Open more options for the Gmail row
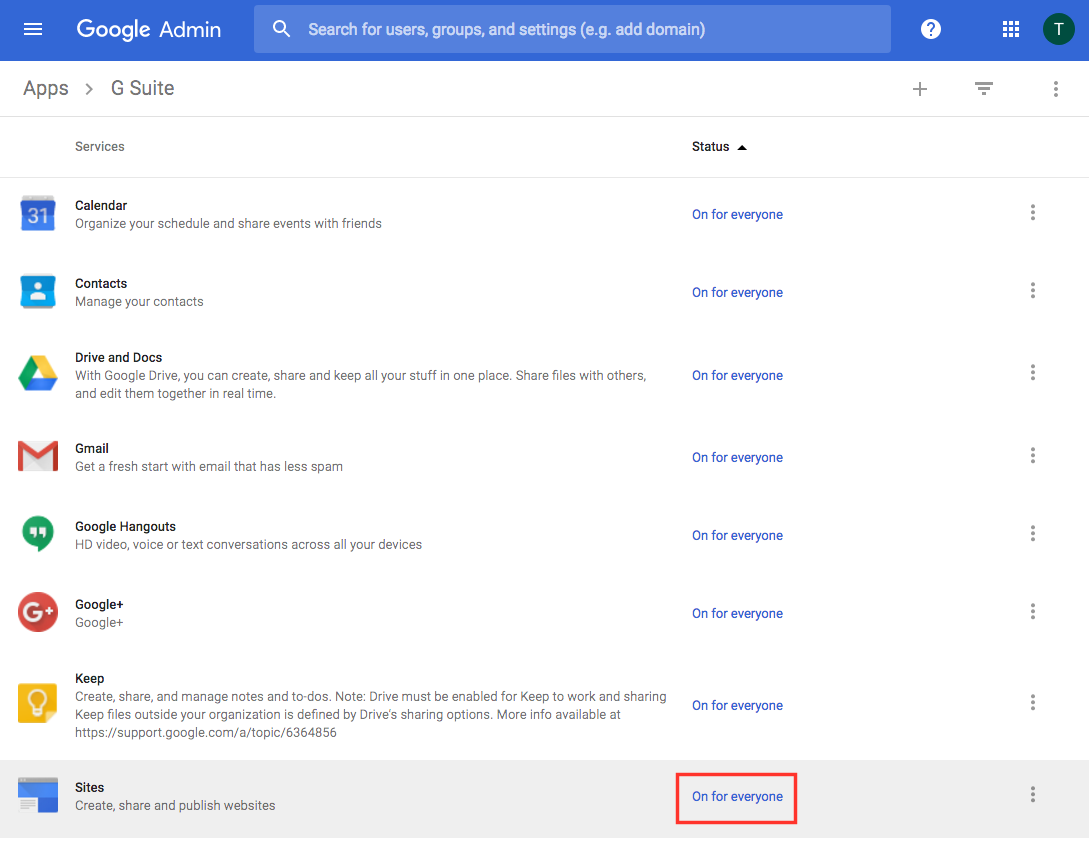The width and height of the screenshot is (1089, 849). [1033, 455]
